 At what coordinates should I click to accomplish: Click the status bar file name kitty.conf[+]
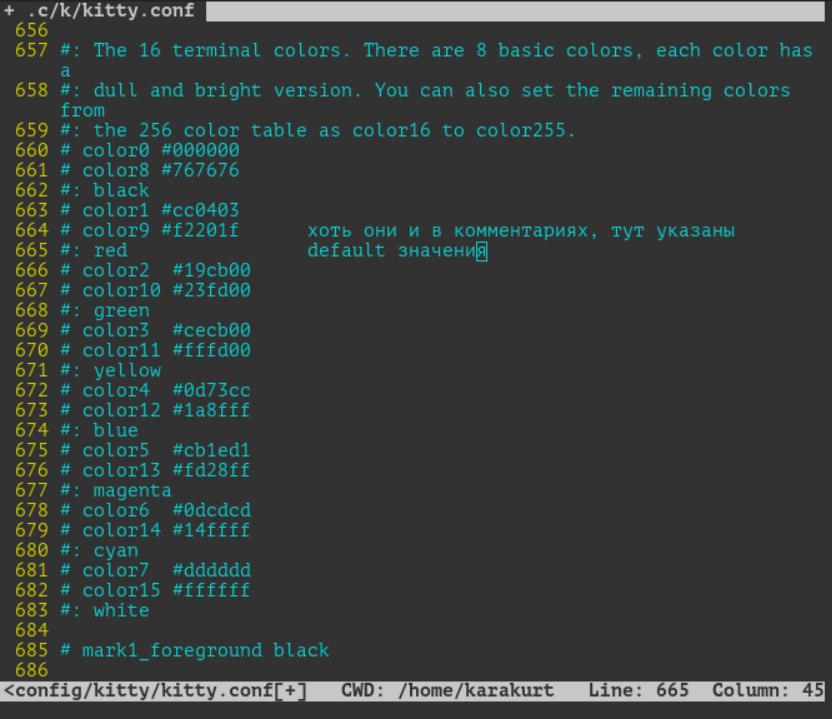coord(155,690)
